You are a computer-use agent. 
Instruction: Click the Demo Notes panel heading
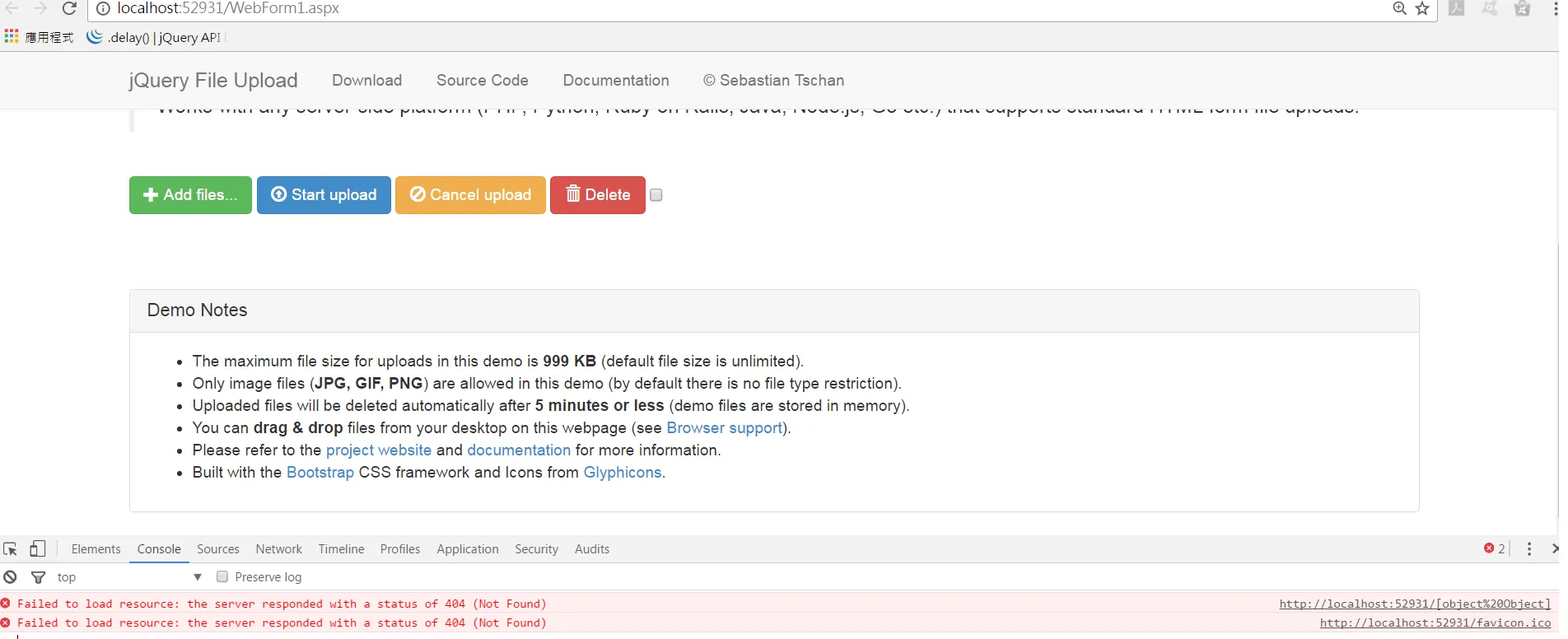point(774,310)
